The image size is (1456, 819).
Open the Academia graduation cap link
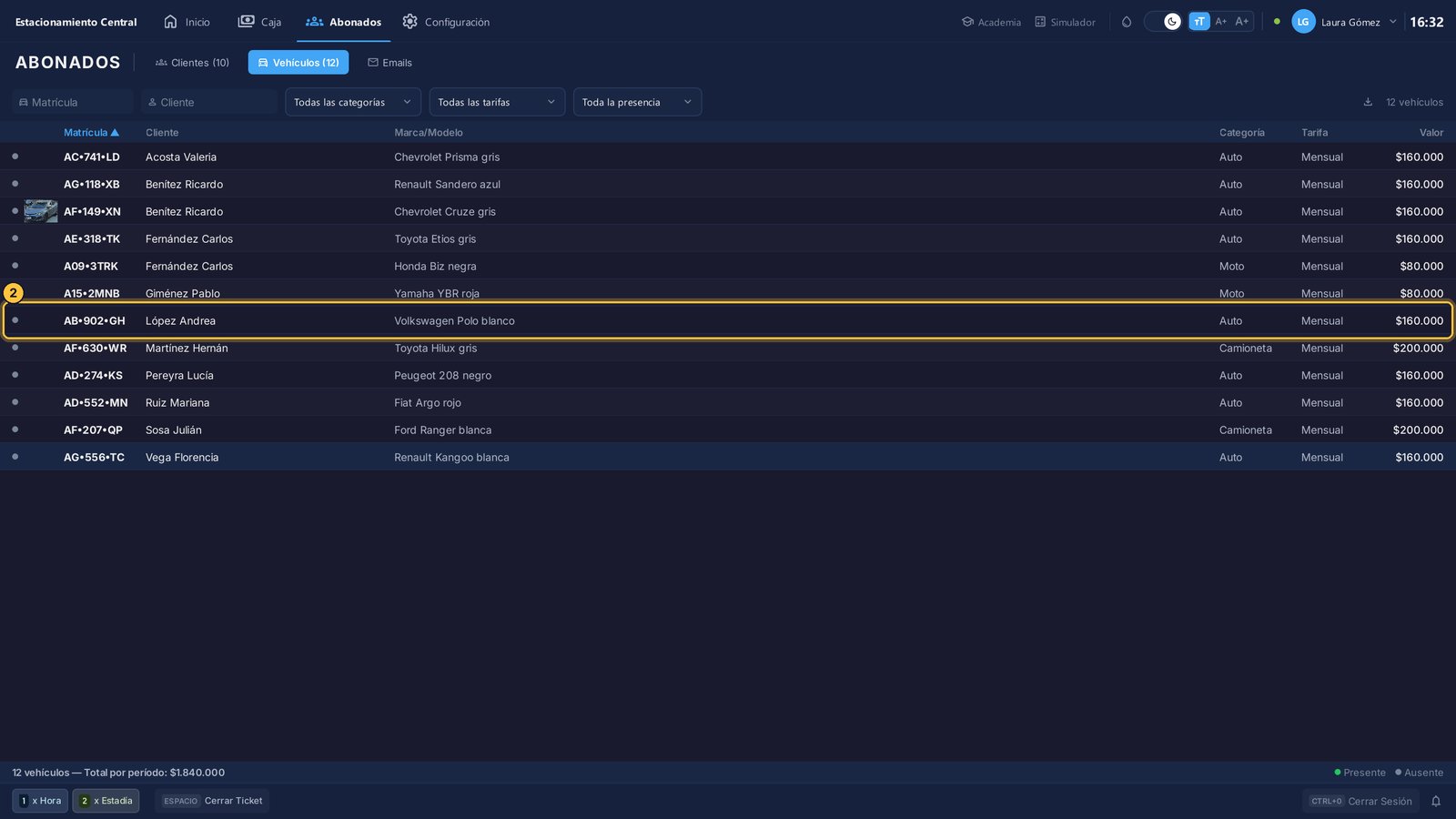pyautogui.click(x=991, y=22)
